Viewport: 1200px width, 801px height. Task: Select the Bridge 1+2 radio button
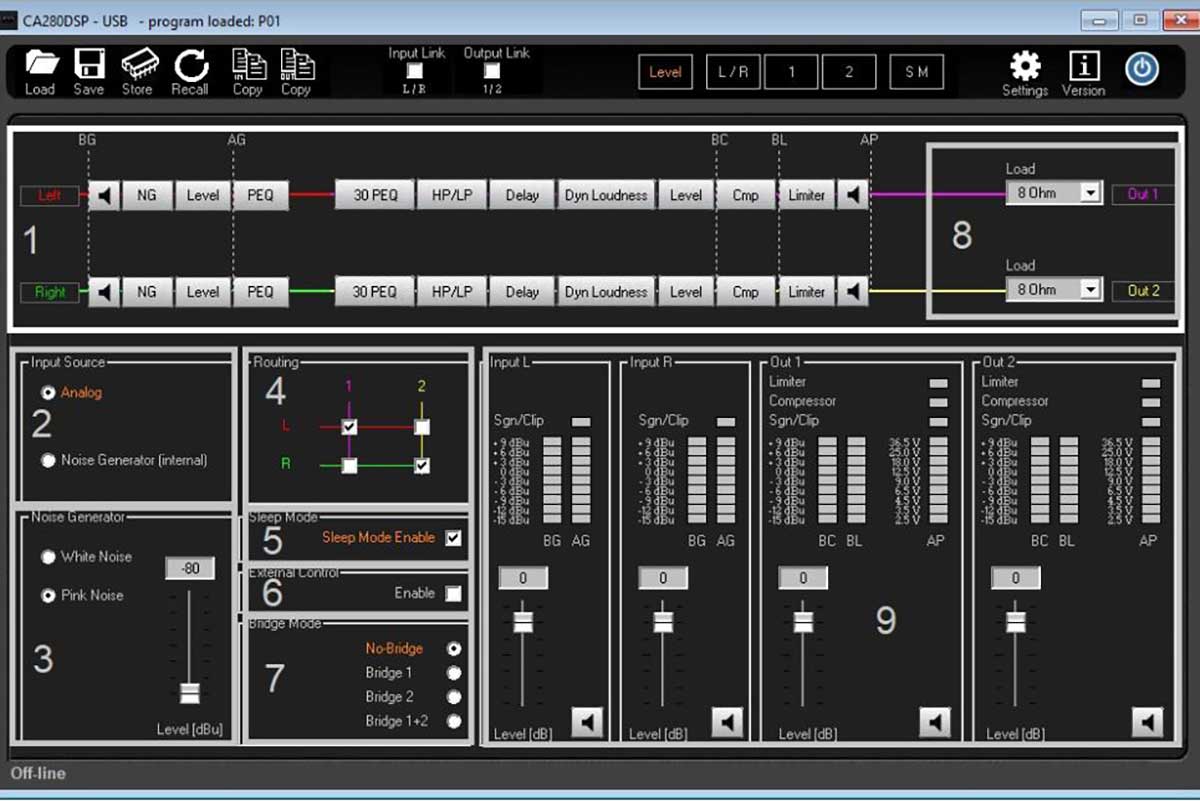pyautogui.click(x=455, y=721)
